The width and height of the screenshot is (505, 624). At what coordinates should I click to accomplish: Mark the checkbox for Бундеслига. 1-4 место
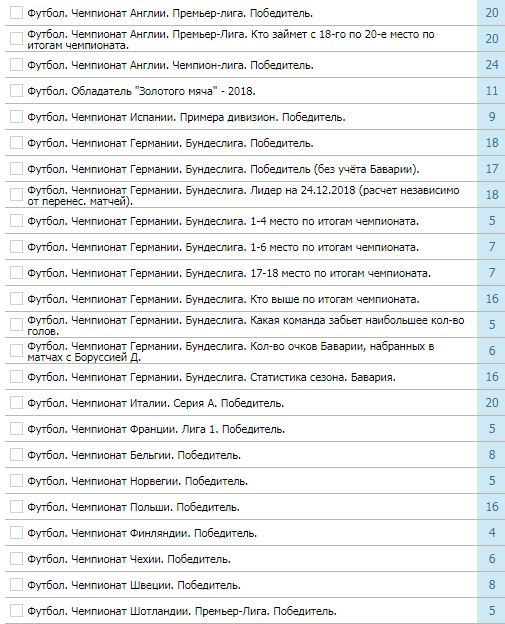pyautogui.click(x=16, y=220)
